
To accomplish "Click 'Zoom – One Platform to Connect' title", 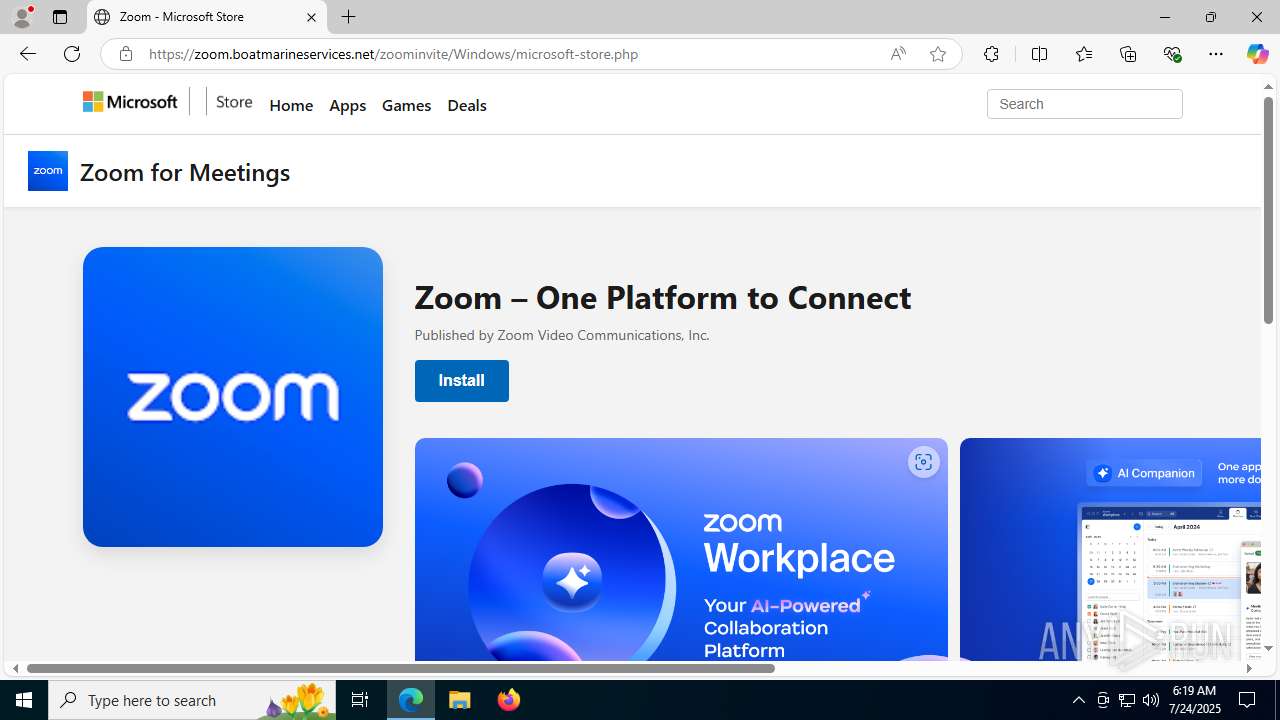I will coord(662,297).
